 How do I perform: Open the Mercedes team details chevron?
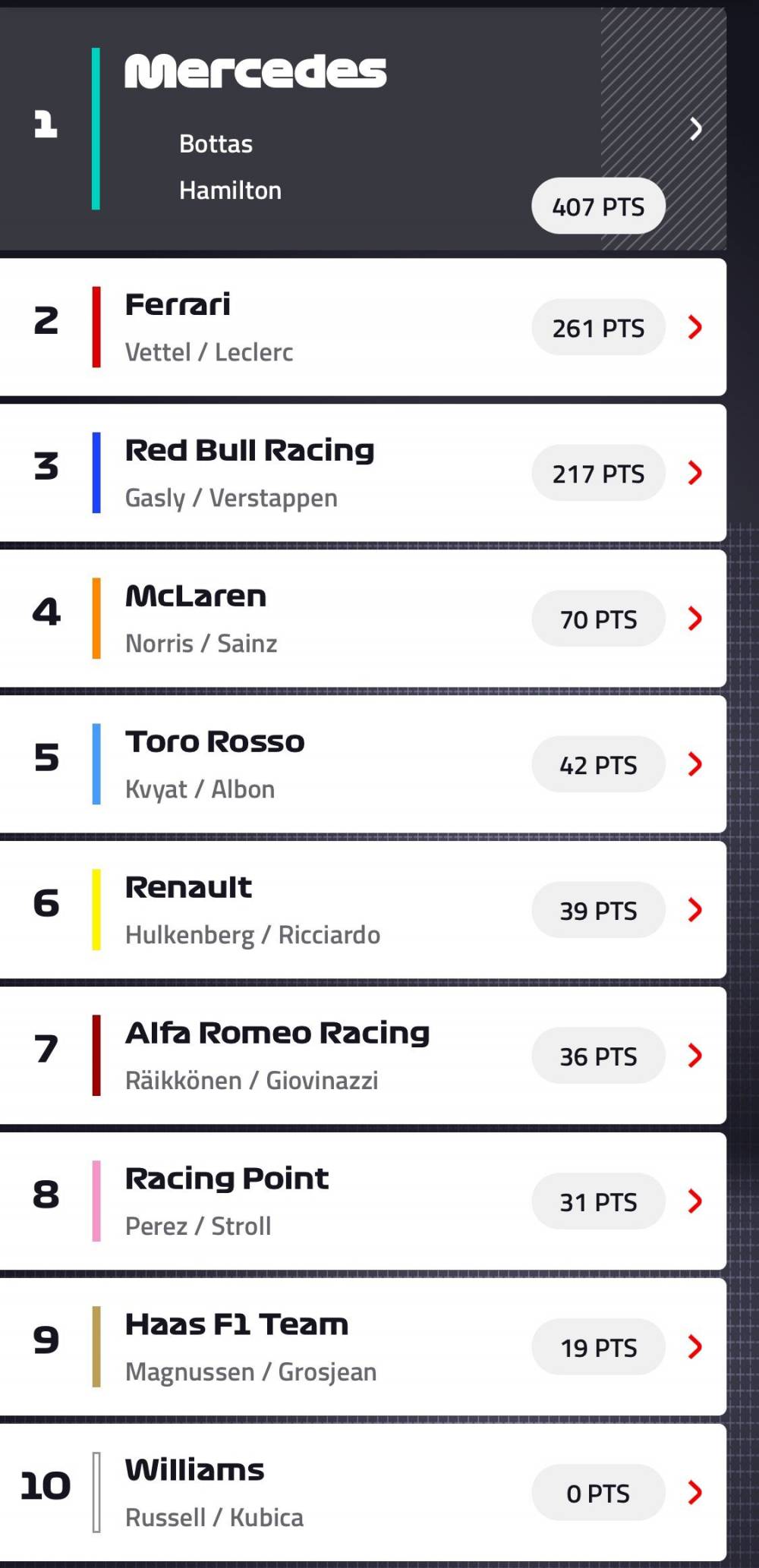coord(695,129)
